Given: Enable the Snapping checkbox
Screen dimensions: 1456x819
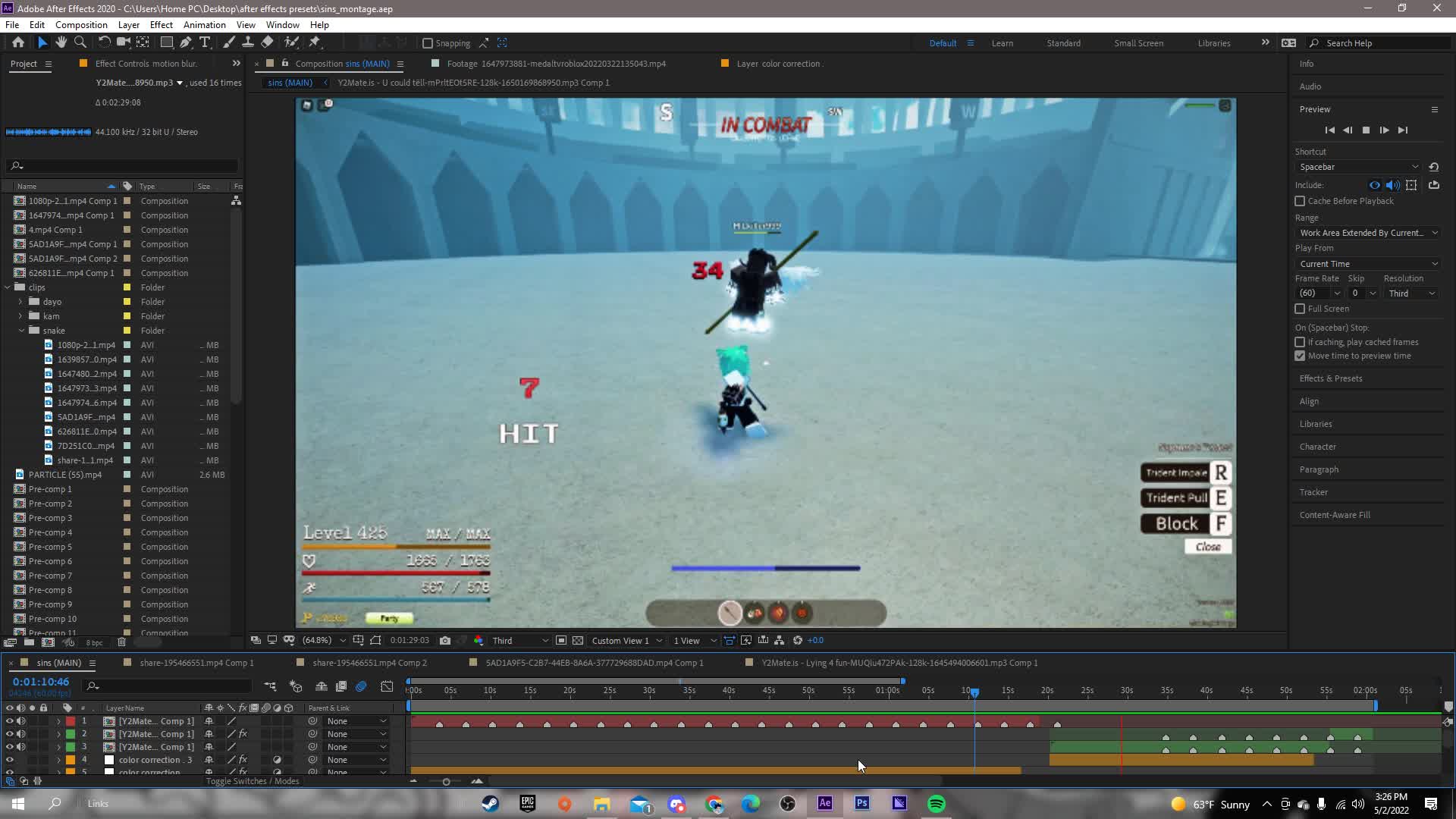Looking at the screenshot, I should [x=428, y=43].
